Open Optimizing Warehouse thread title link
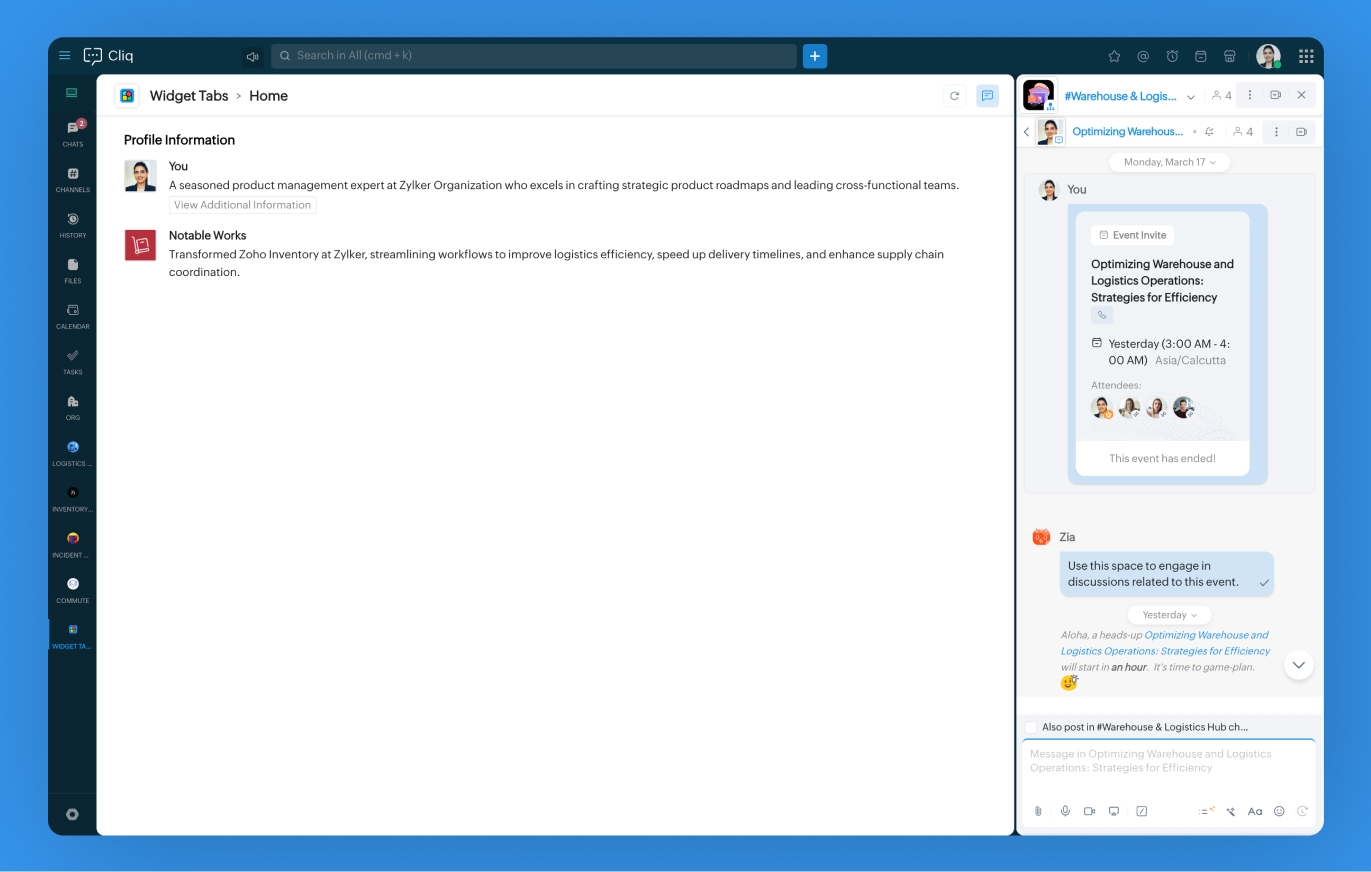This screenshot has width=1371, height=872. tap(1127, 132)
